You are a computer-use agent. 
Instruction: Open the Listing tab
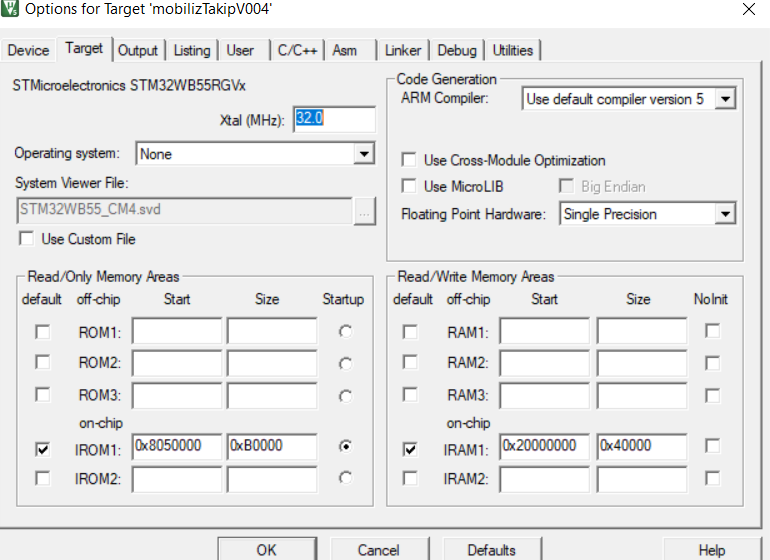[x=192, y=50]
